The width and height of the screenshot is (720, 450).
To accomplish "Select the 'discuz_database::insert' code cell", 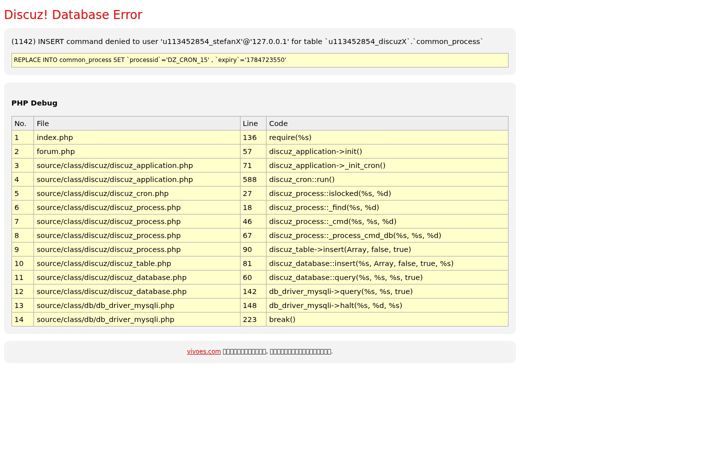I will point(387,264).
